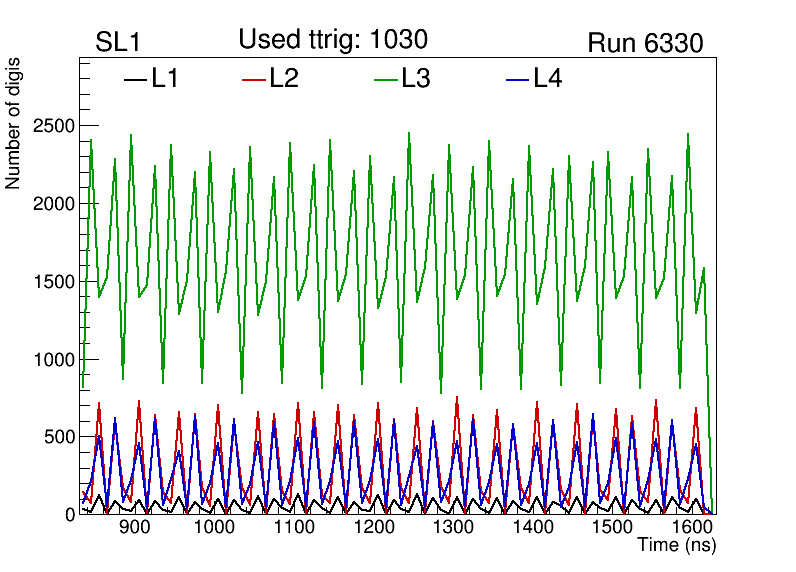Click the 1500 tick label on y-axis
The width and height of the screenshot is (796, 572).
point(52,282)
